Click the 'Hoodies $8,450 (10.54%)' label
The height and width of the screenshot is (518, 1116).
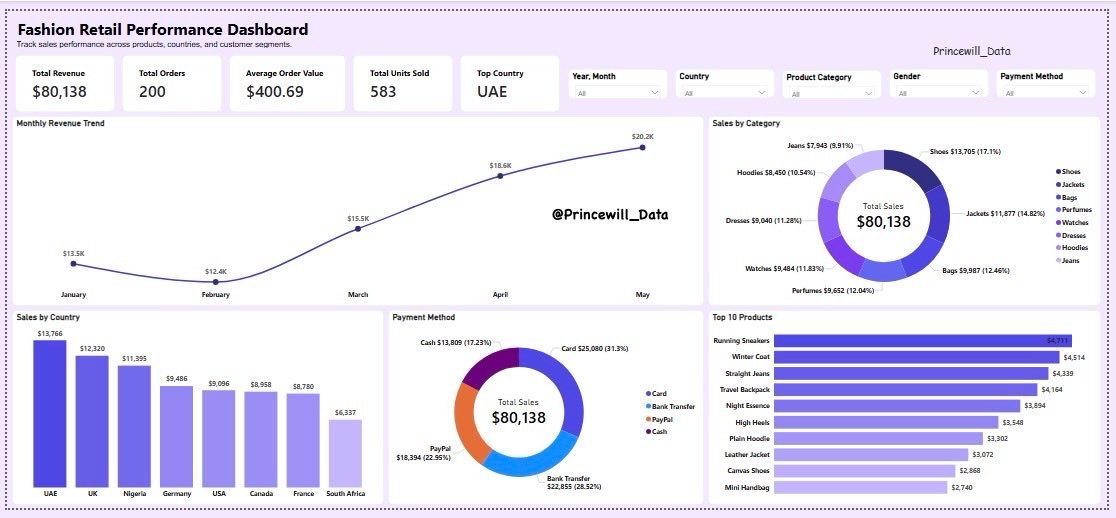[x=775, y=172]
